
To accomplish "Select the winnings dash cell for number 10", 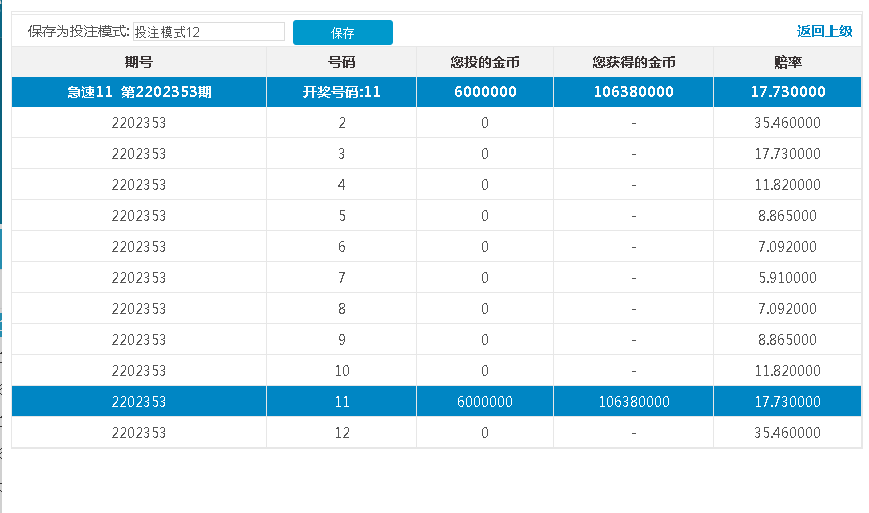I will pyautogui.click(x=633, y=371).
